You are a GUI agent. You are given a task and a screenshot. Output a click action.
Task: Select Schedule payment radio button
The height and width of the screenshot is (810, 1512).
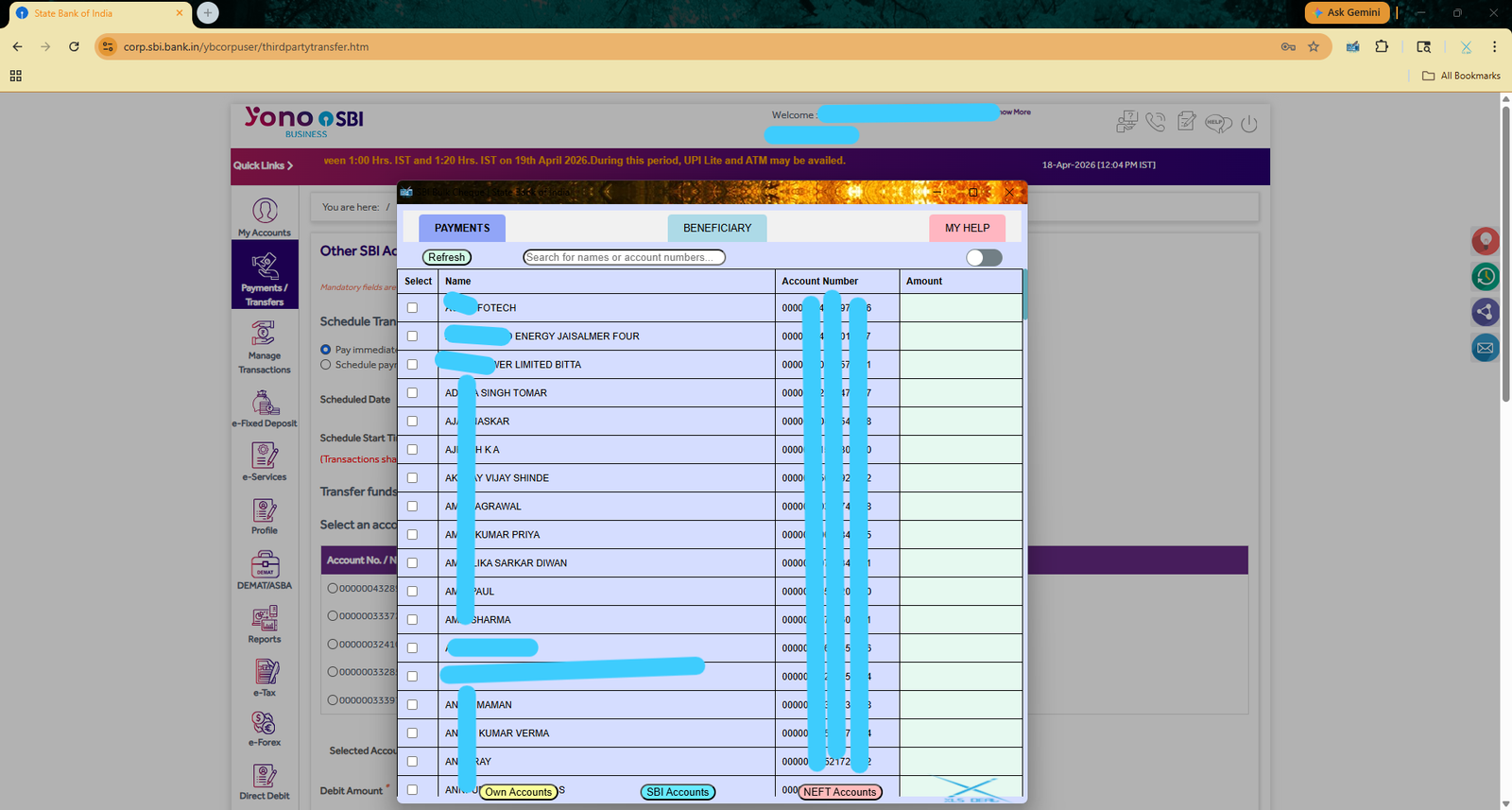click(325, 365)
